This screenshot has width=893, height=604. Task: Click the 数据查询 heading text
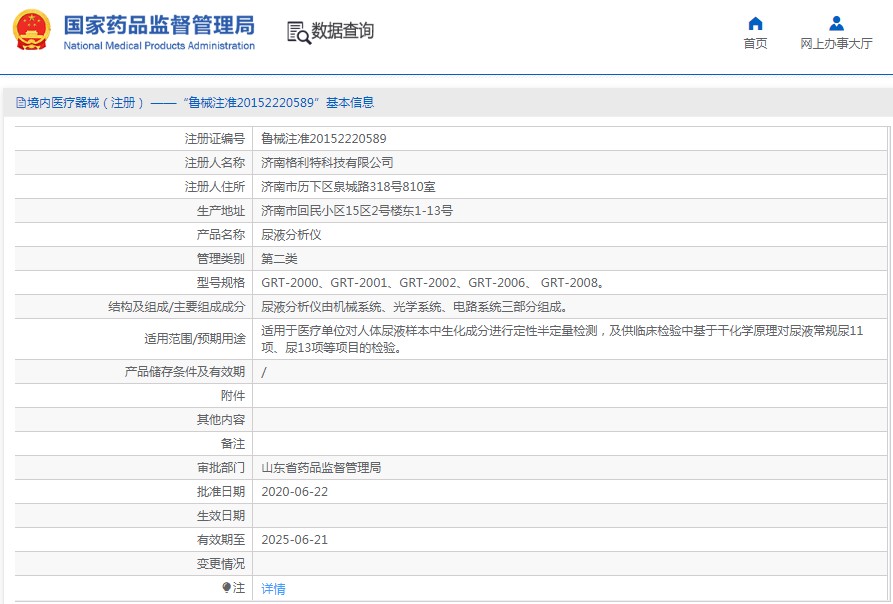coord(342,31)
